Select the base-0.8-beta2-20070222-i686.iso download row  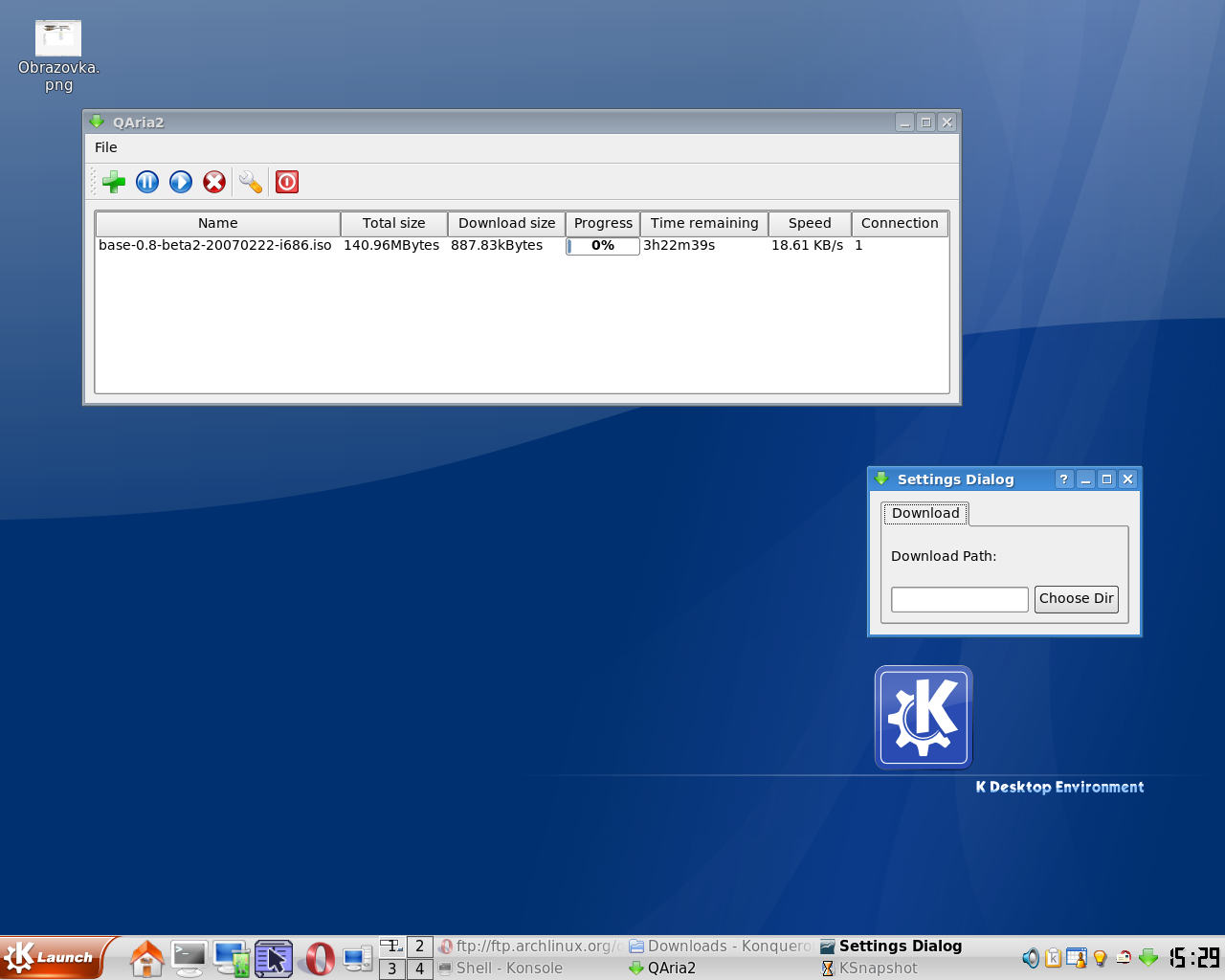coord(522,246)
